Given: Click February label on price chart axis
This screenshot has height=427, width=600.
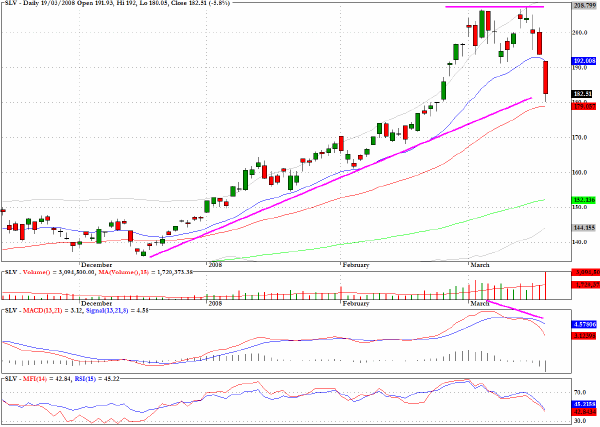Looking at the screenshot, I should [x=355, y=265].
